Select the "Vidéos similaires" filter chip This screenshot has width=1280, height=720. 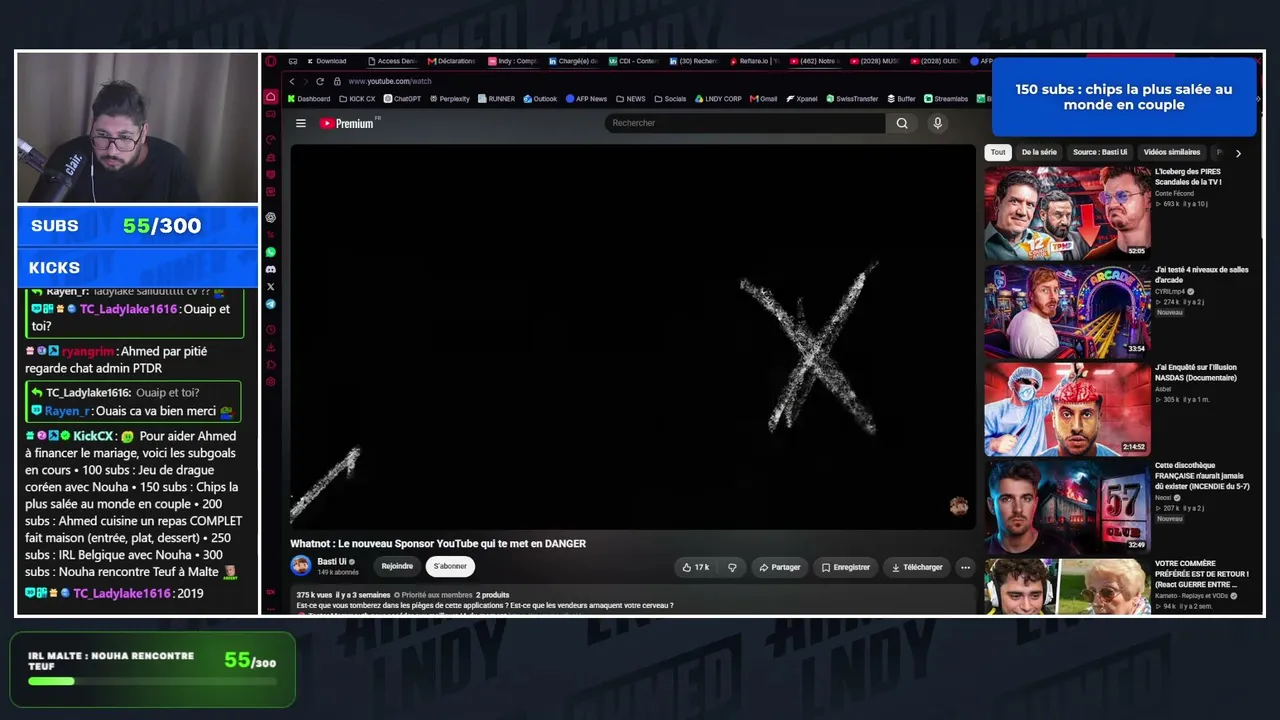pyautogui.click(x=1172, y=153)
